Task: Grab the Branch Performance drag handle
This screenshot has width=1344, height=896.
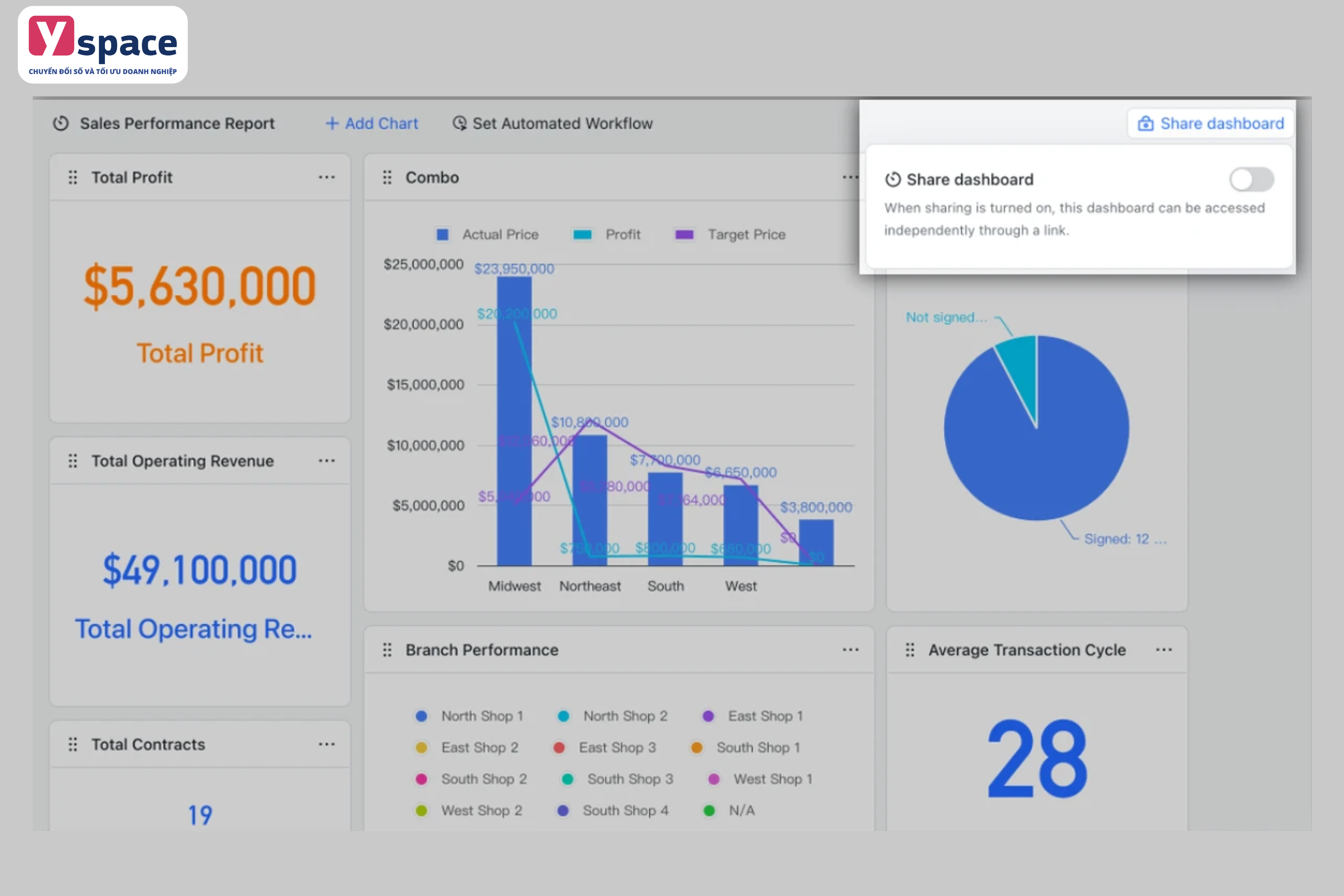Action: (x=387, y=650)
